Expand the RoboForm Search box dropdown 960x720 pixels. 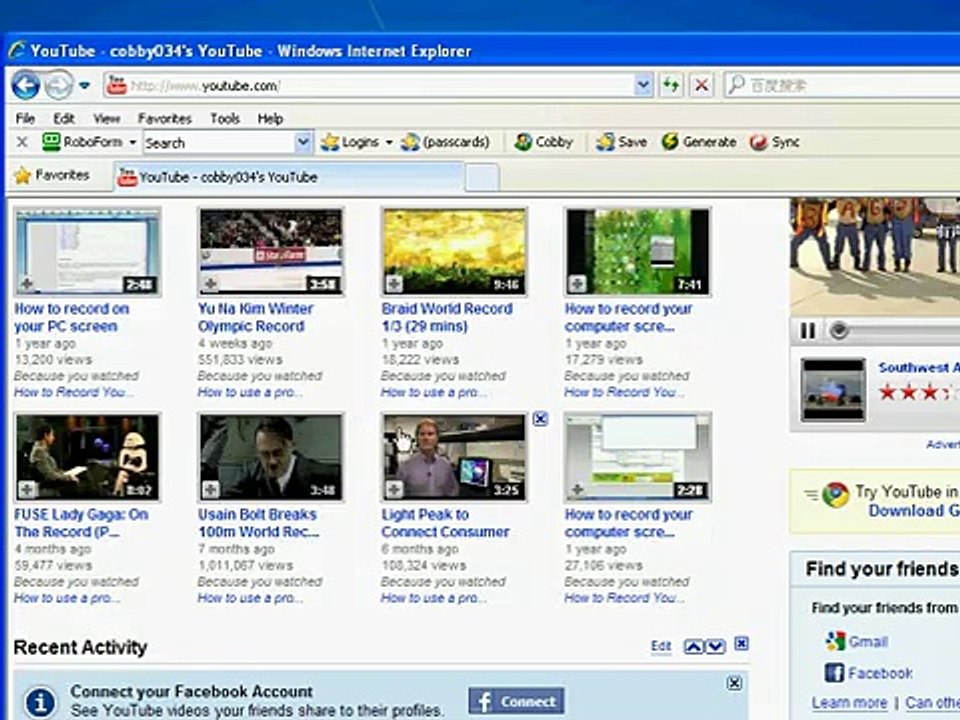(x=303, y=143)
